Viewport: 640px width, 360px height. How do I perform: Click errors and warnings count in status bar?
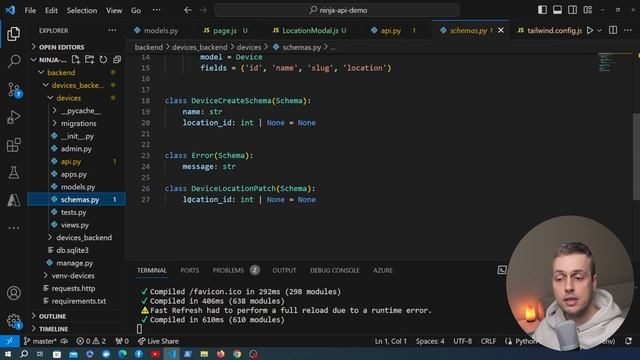click(91, 341)
